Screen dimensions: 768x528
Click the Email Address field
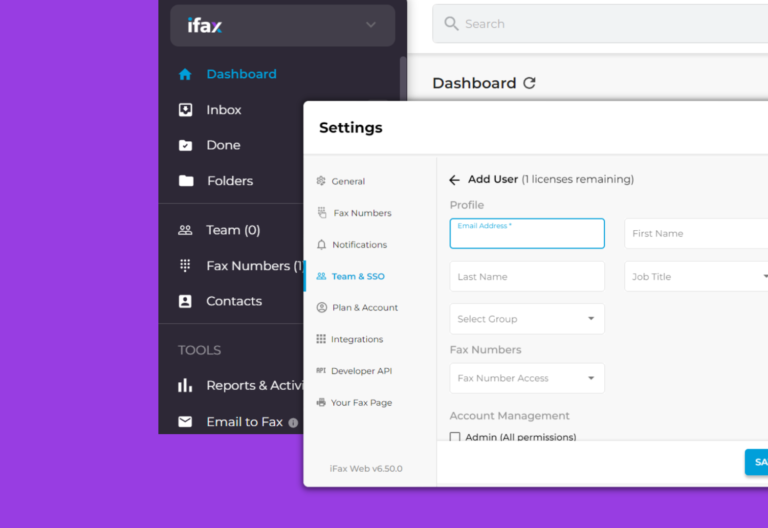coord(527,234)
